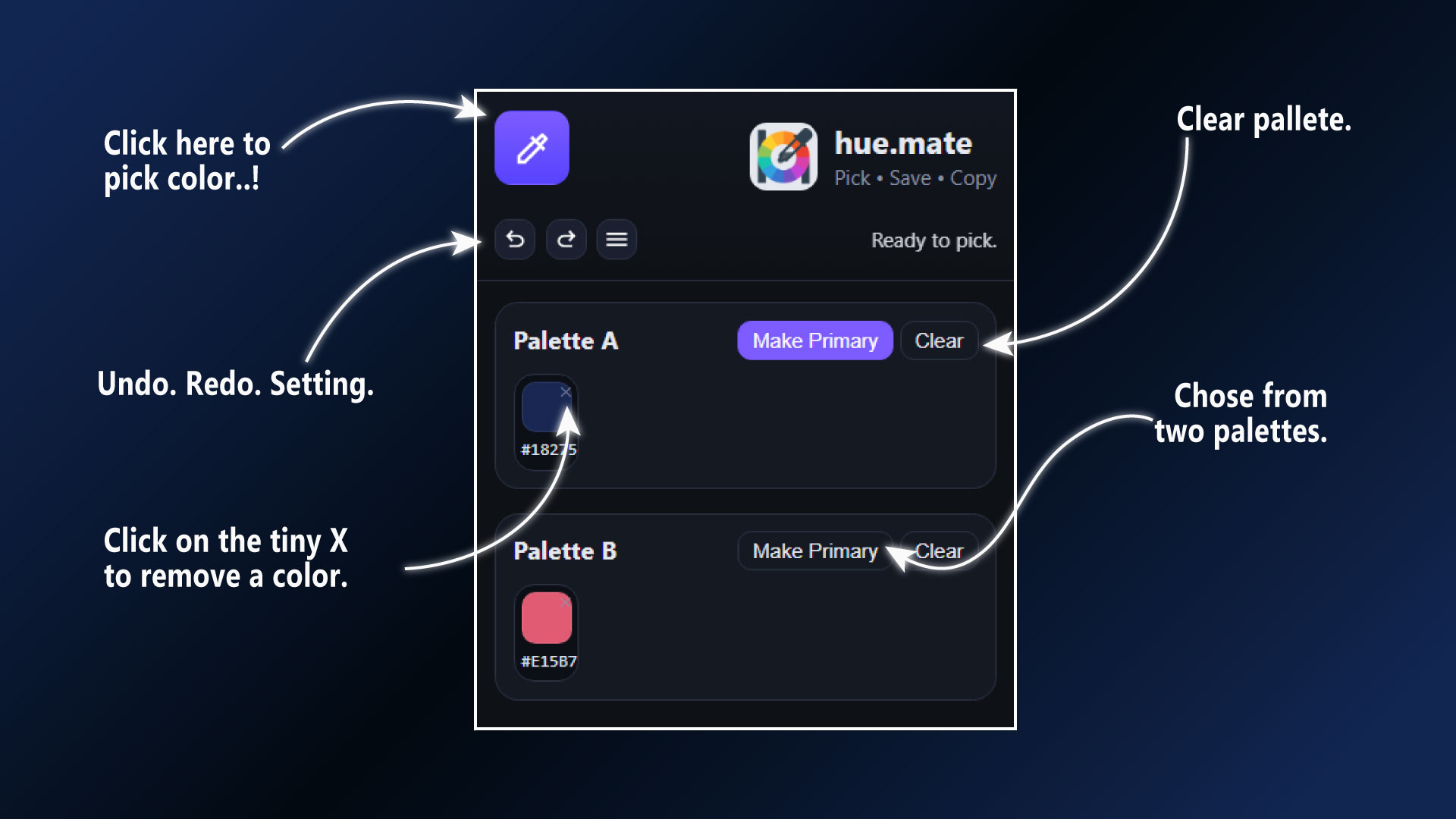This screenshot has width=1456, height=819.
Task: Clear Palette A
Action: tap(939, 340)
